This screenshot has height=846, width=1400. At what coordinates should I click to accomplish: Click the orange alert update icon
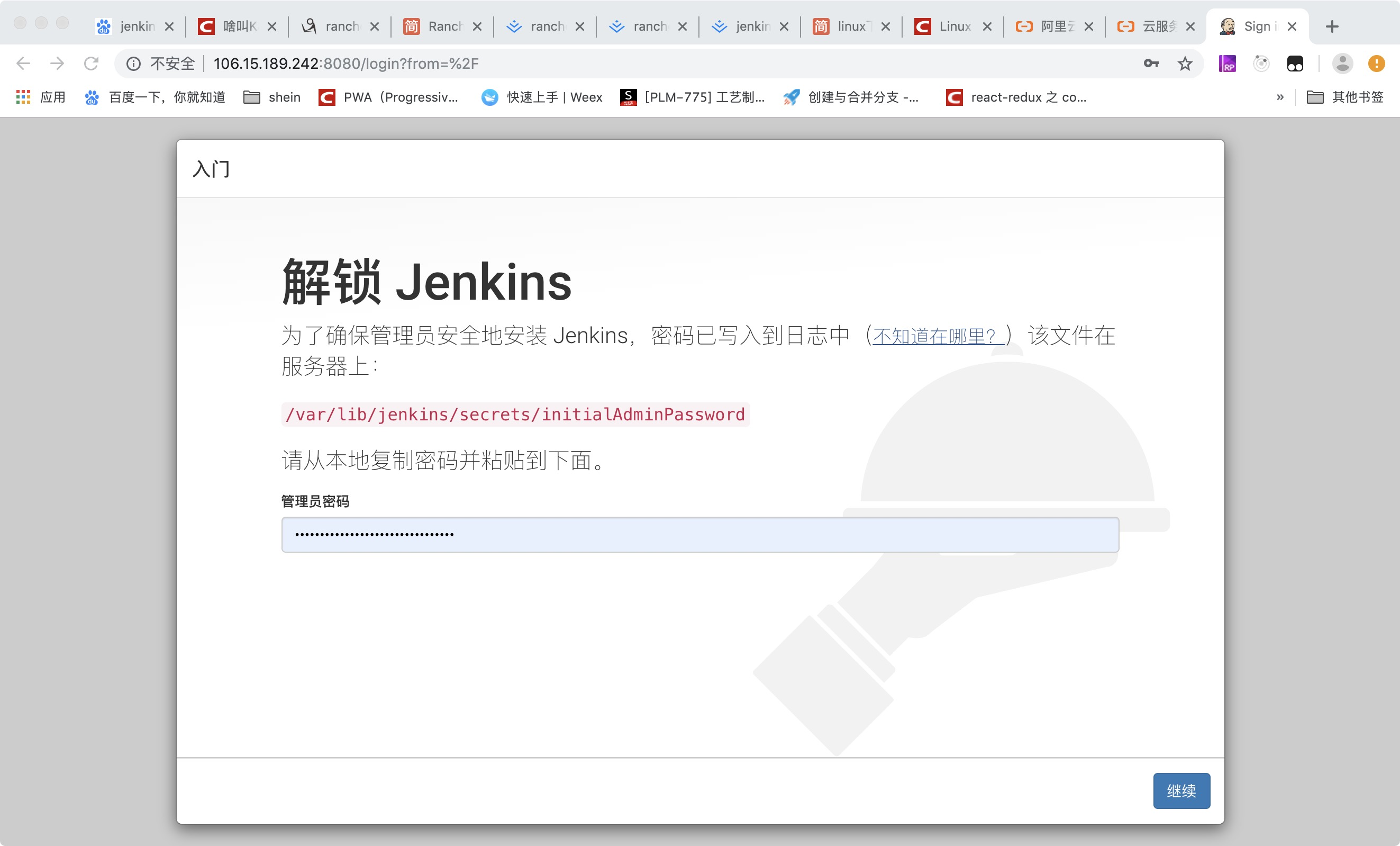(1376, 63)
